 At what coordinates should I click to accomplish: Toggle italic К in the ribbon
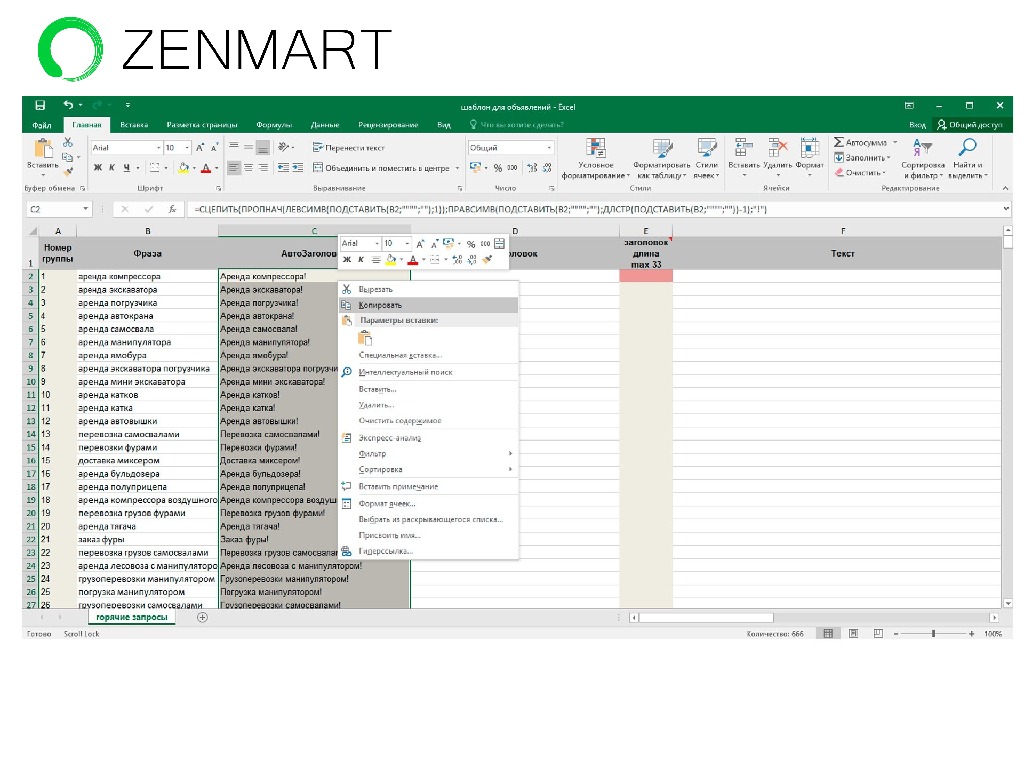pos(112,168)
